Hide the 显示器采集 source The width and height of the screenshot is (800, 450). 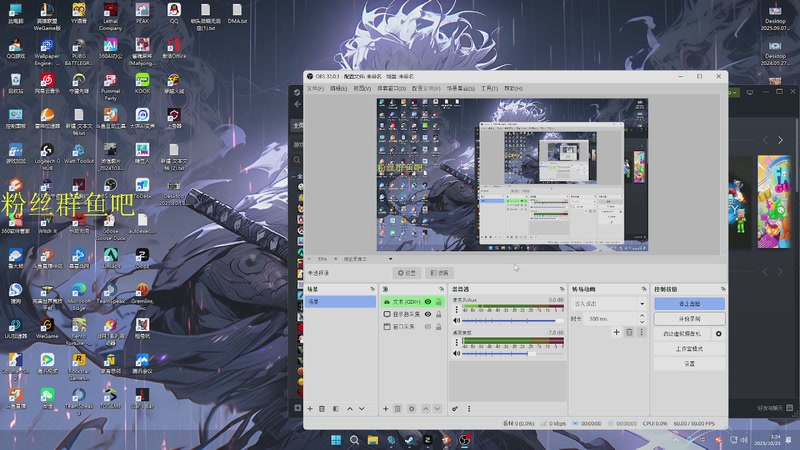[x=428, y=314]
